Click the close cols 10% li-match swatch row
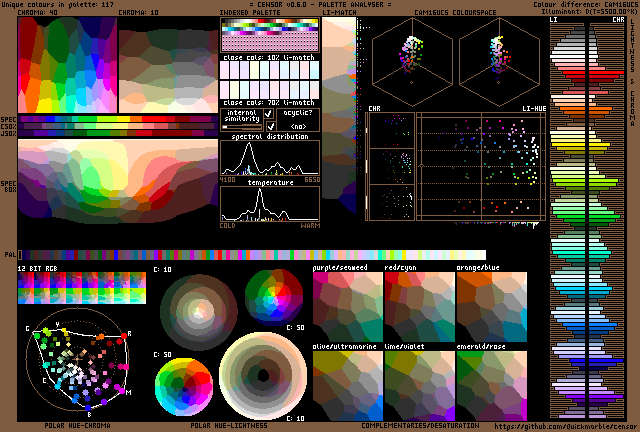640x432 pixels. 270,70
